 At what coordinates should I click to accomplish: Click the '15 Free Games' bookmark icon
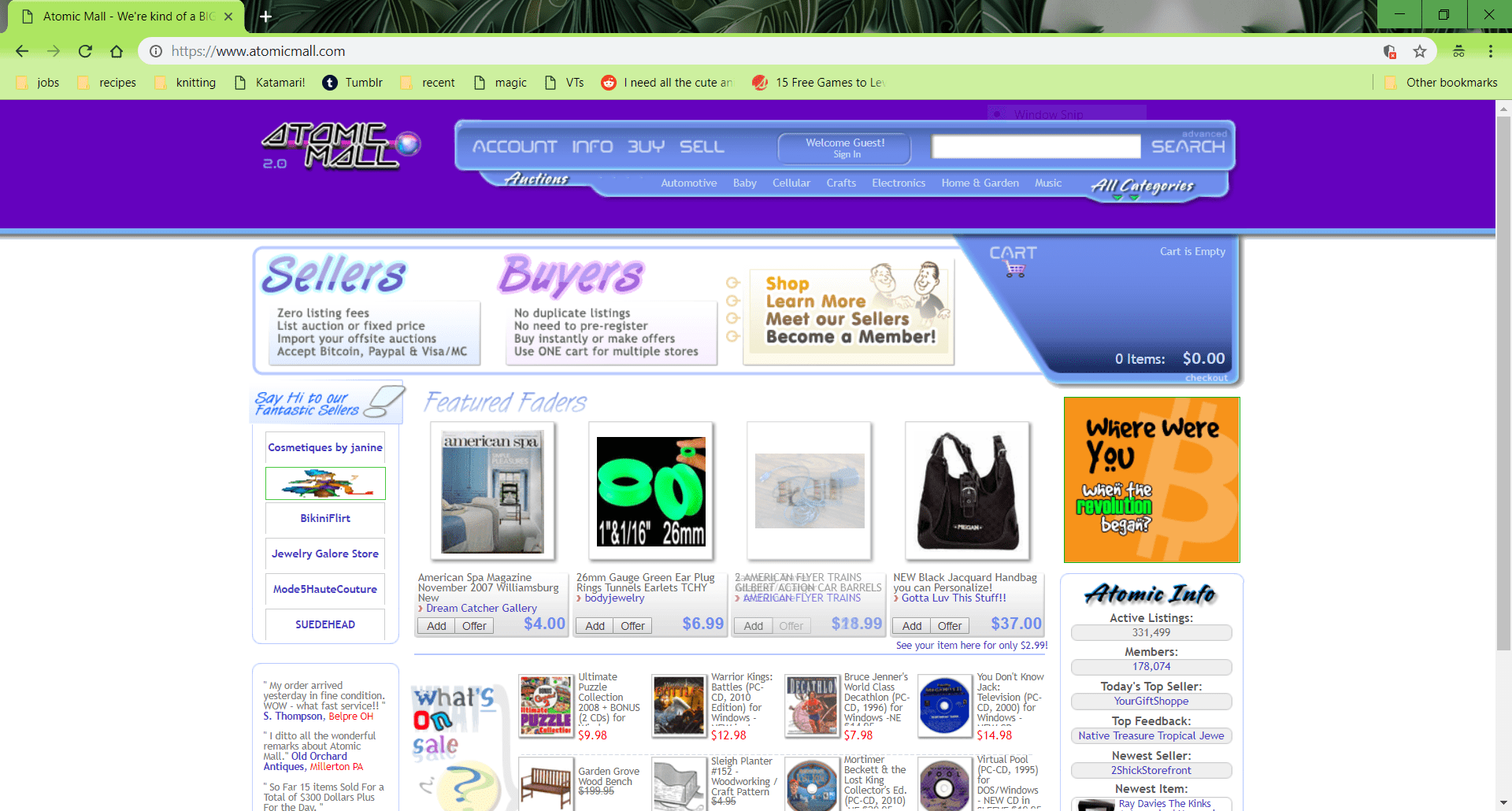point(760,82)
